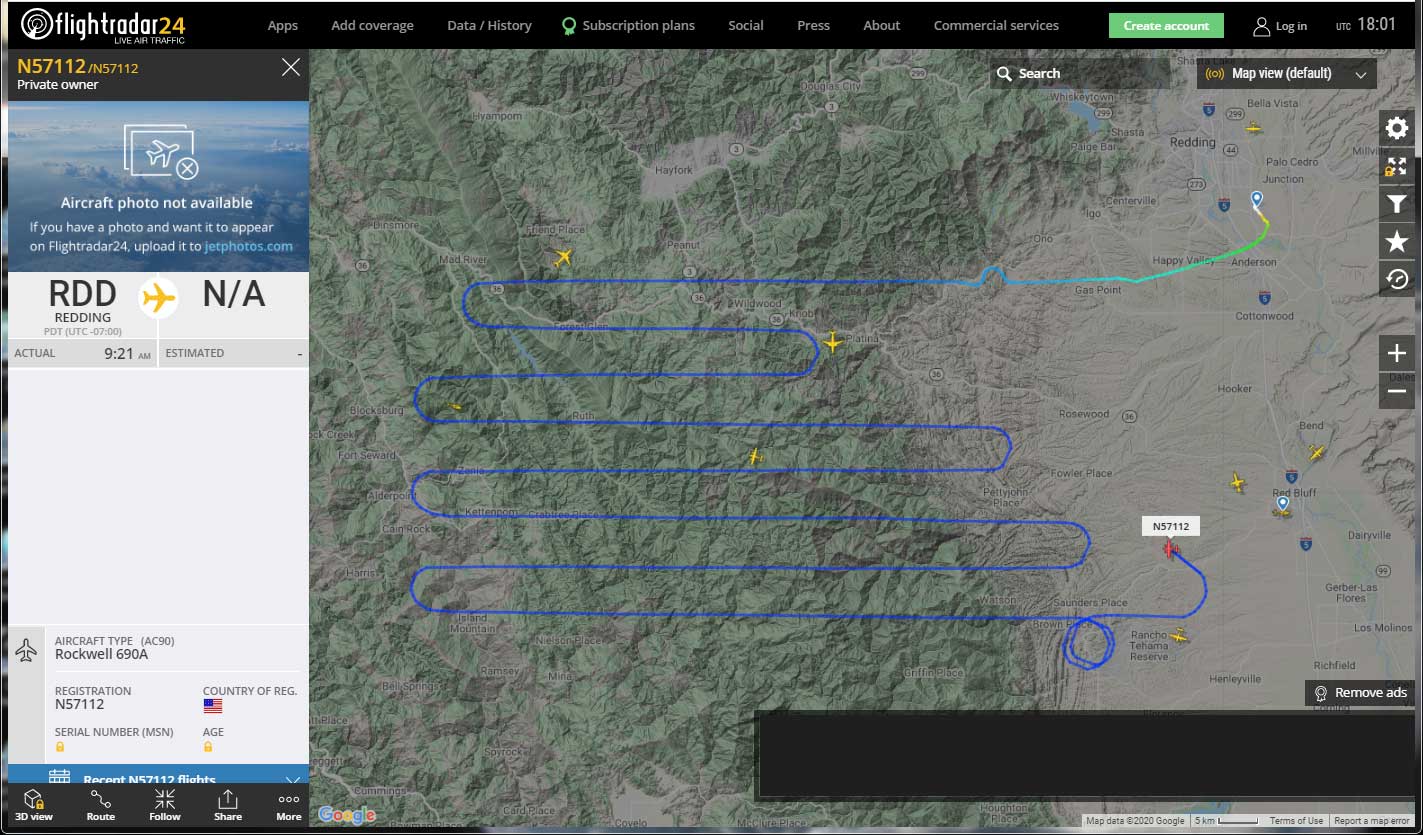Open Commercial services menu
Screen dimensions: 1423x835
[996, 25]
